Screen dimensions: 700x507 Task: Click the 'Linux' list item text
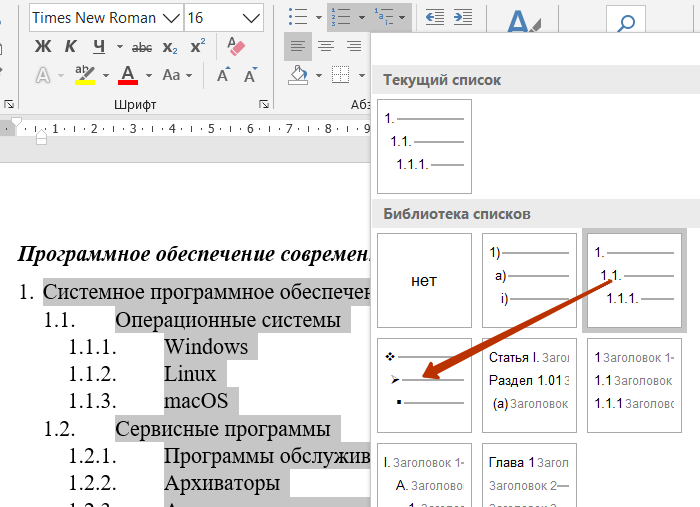190,374
